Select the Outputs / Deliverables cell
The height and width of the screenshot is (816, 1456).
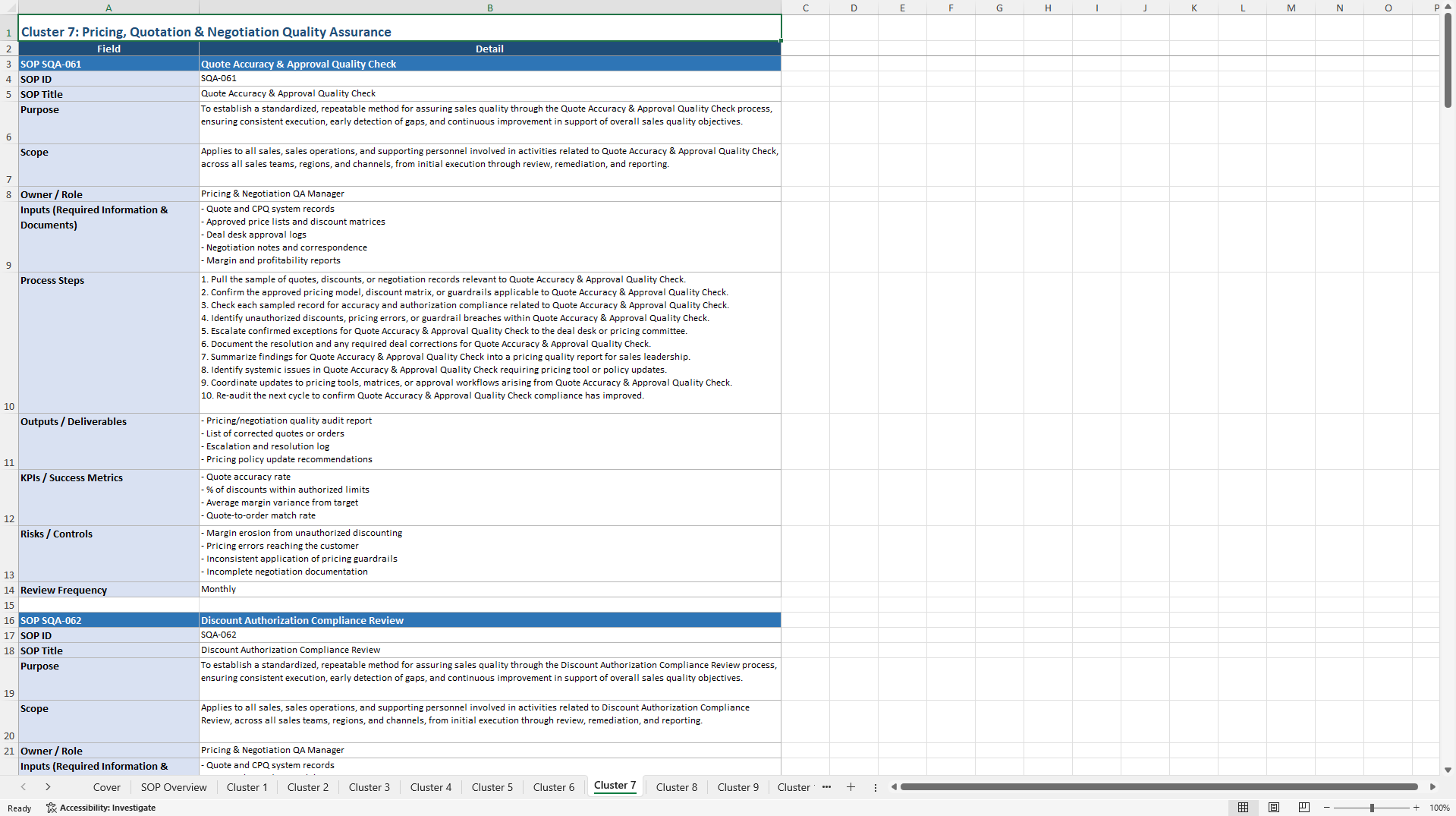(108, 441)
